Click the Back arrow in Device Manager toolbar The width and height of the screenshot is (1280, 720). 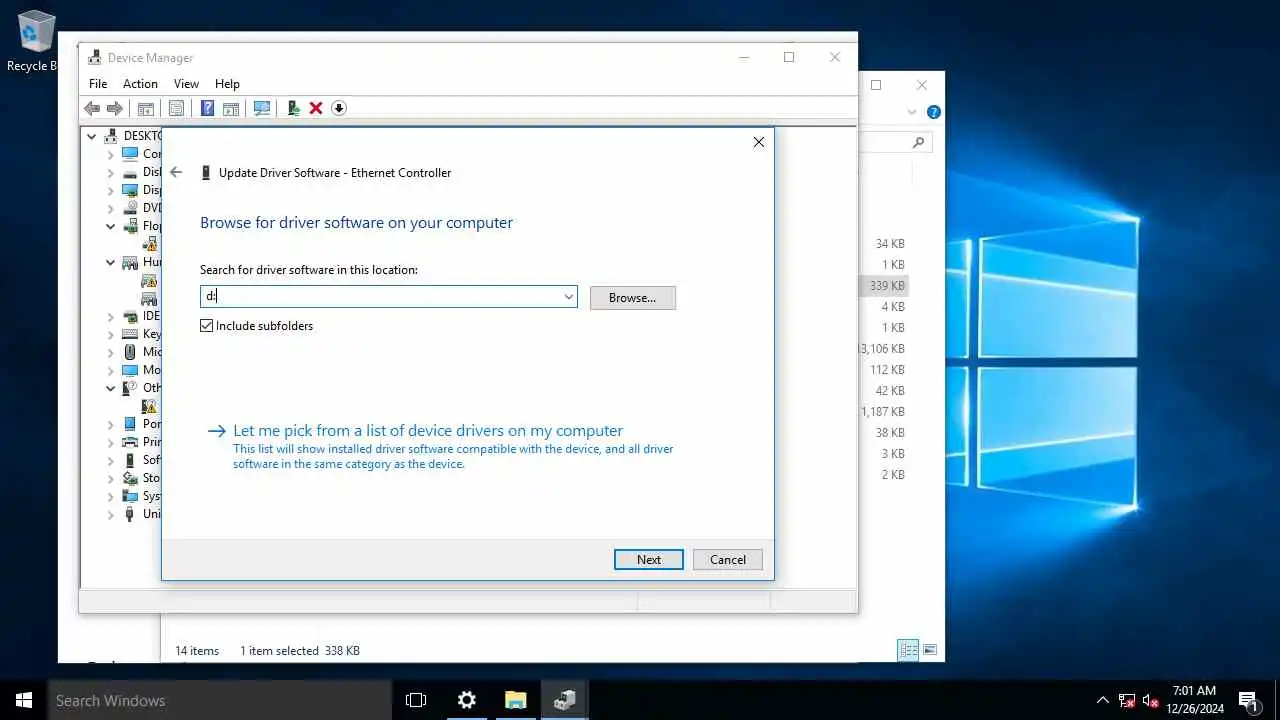(x=92, y=108)
